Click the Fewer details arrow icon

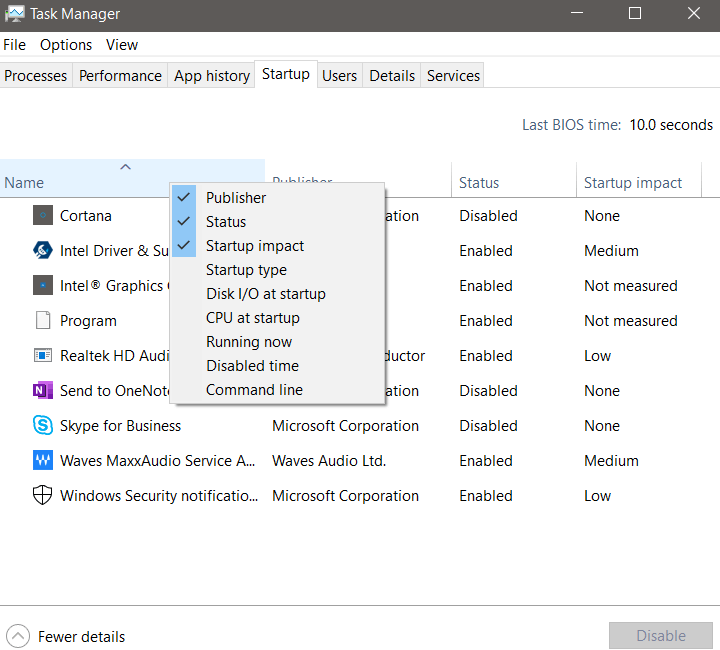point(18,636)
